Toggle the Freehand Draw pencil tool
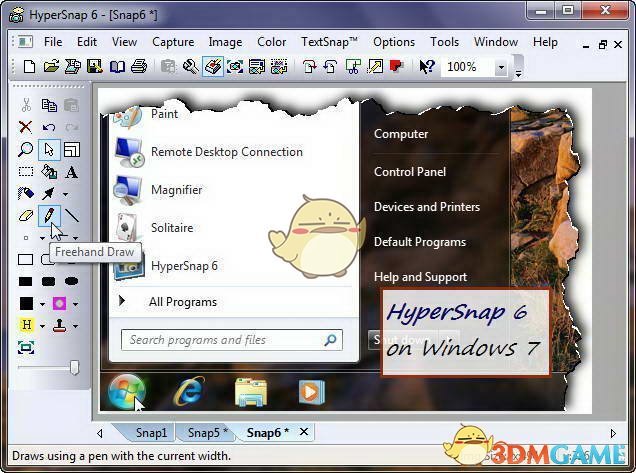Image resolution: width=636 pixels, height=473 pixels. pyautogui.click(x=49, y=215)
